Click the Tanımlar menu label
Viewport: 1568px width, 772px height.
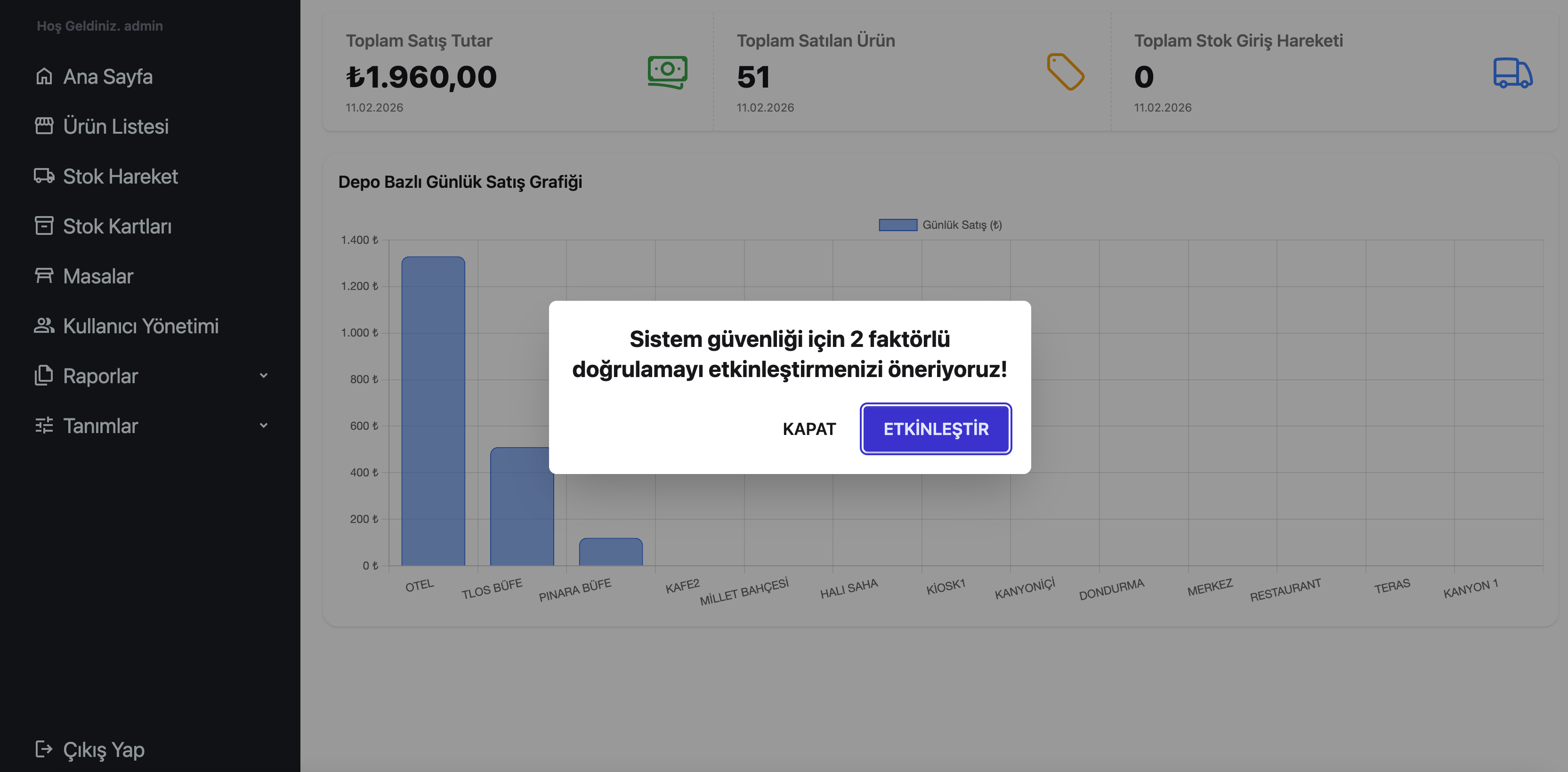tap(100, 426)
